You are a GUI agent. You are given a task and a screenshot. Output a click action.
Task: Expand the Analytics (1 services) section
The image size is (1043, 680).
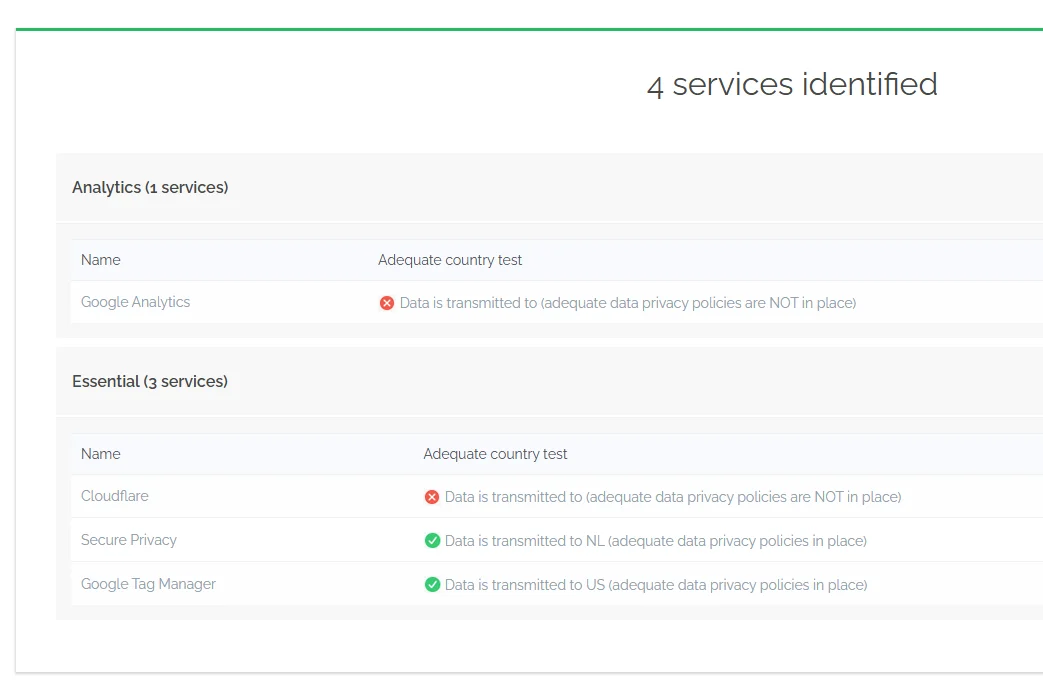pos(150,187)
